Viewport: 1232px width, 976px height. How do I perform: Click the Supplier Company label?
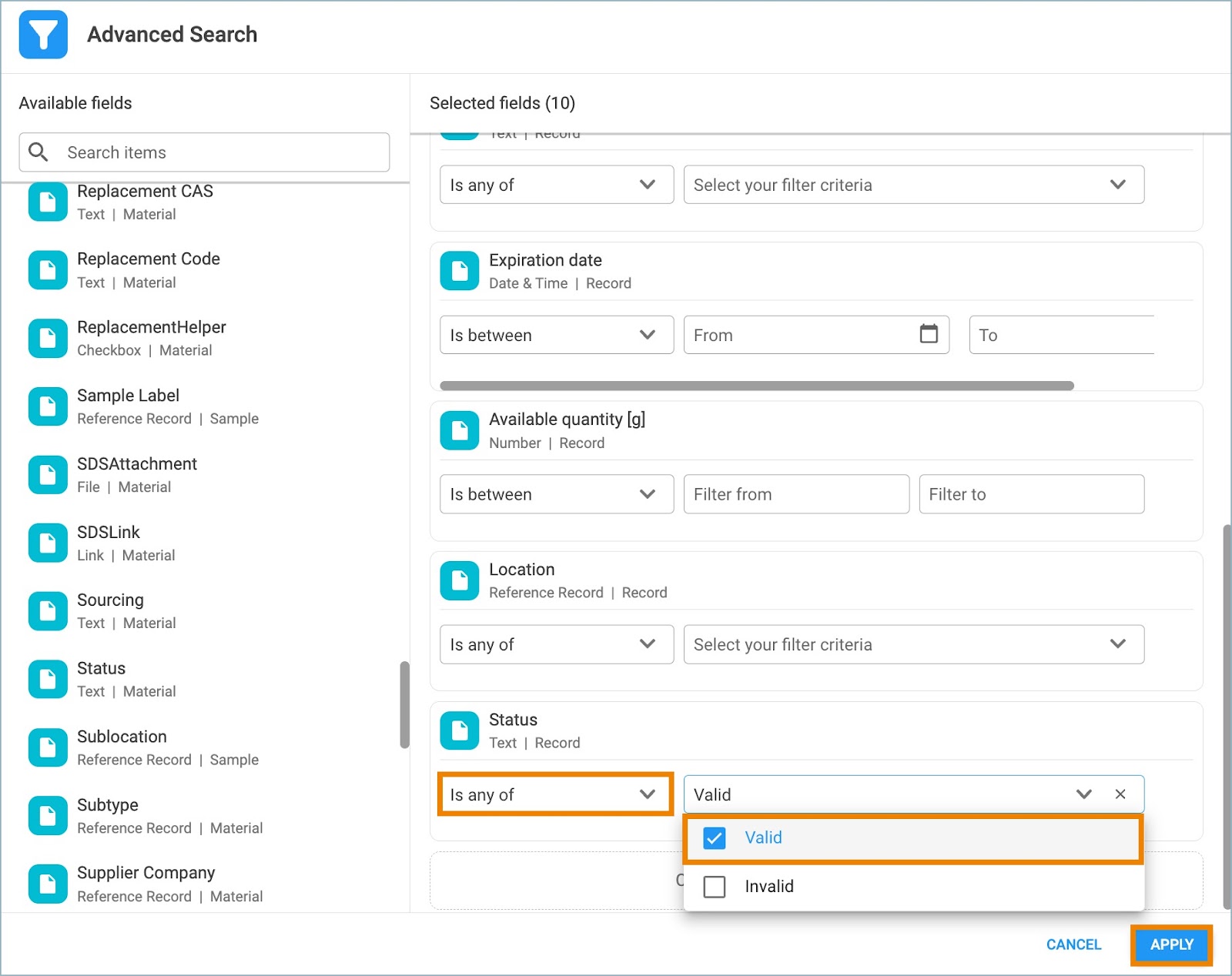(146, 873)
